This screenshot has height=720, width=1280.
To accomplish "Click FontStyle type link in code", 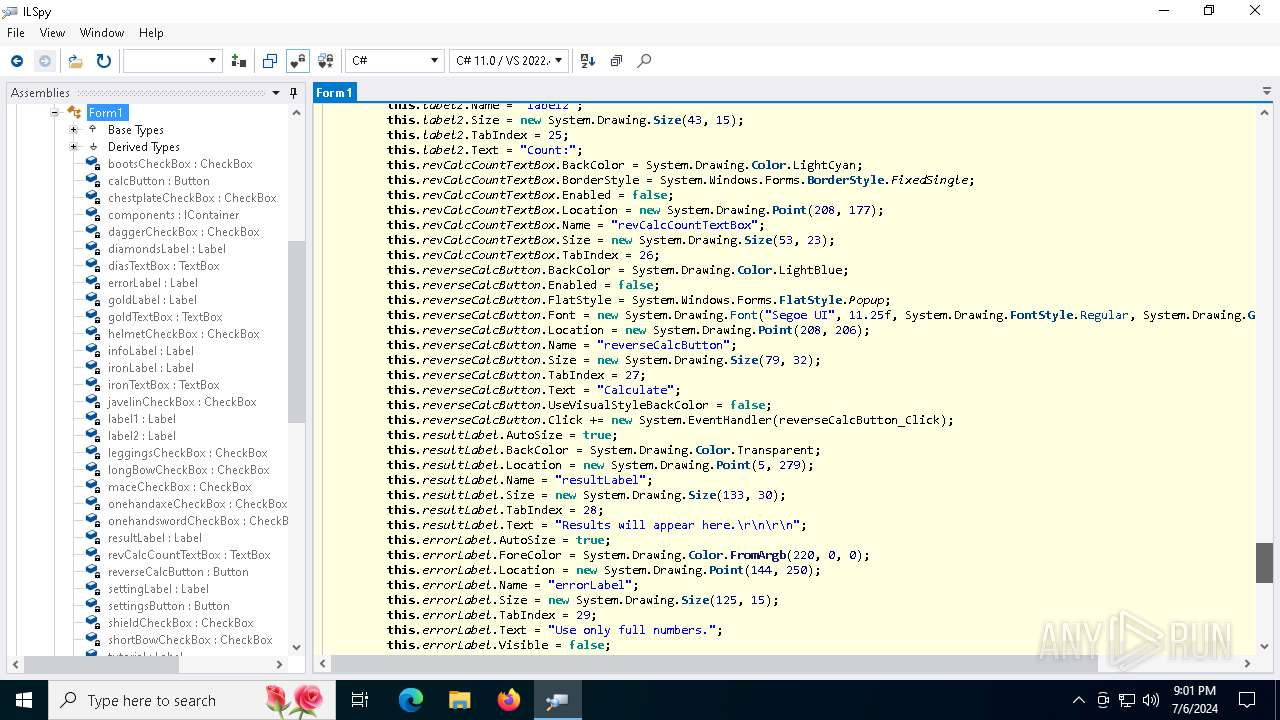I will (1042, 315).
